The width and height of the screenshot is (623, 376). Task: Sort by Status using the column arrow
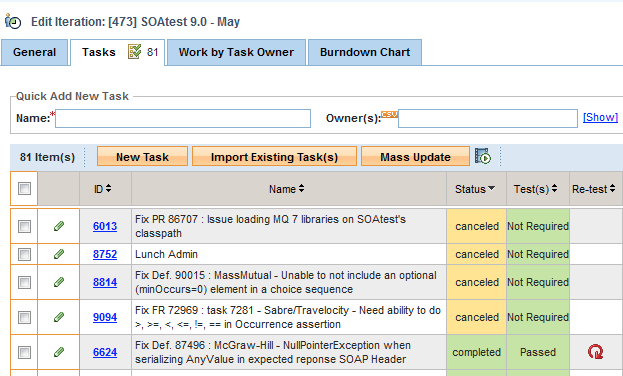pyautogui.click(x=491, y=188)
